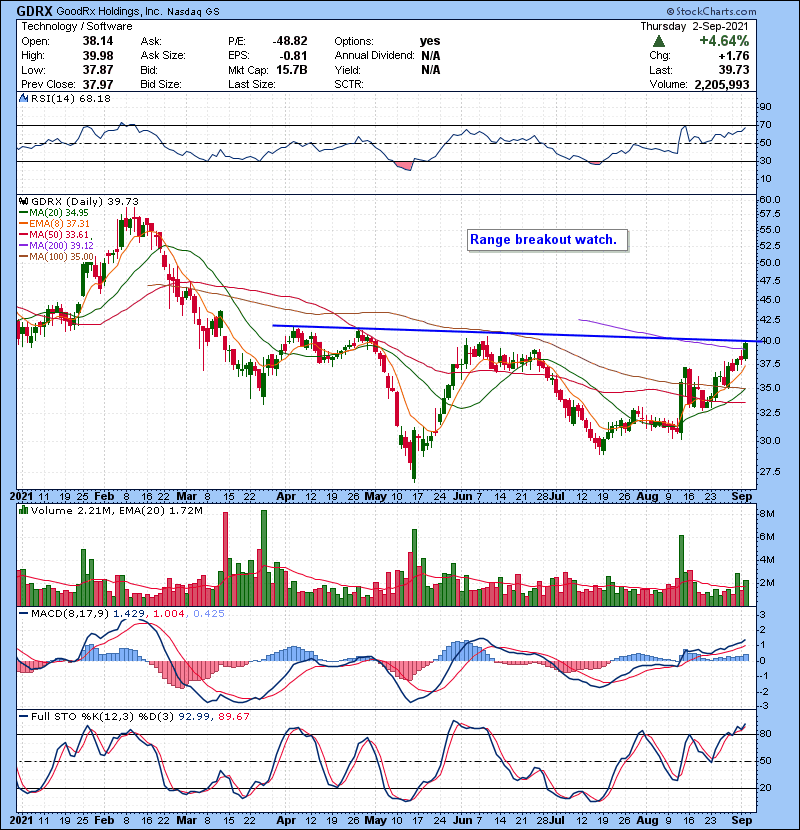Click the P/E value -48.82
This screenshot has width=800, height=830.
tap(290, 41)
